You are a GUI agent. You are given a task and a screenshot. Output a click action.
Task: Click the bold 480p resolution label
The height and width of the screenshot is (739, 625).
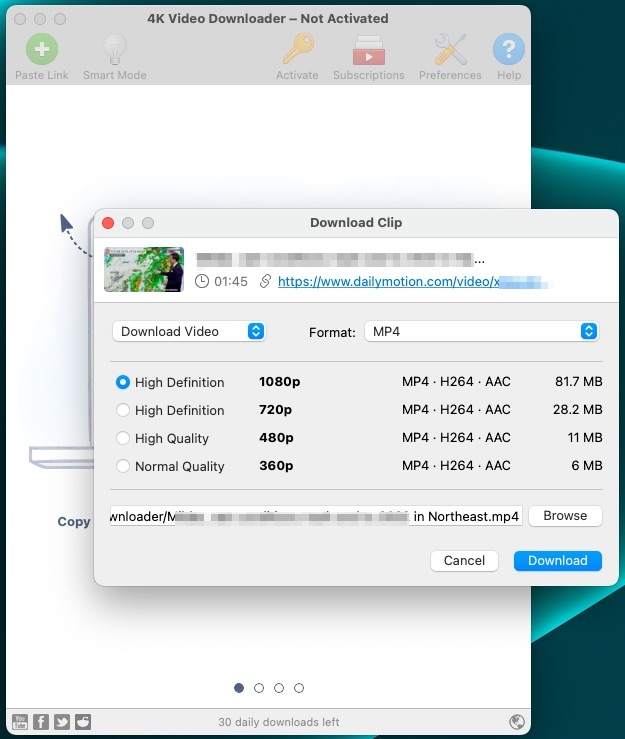pos(276,437)
